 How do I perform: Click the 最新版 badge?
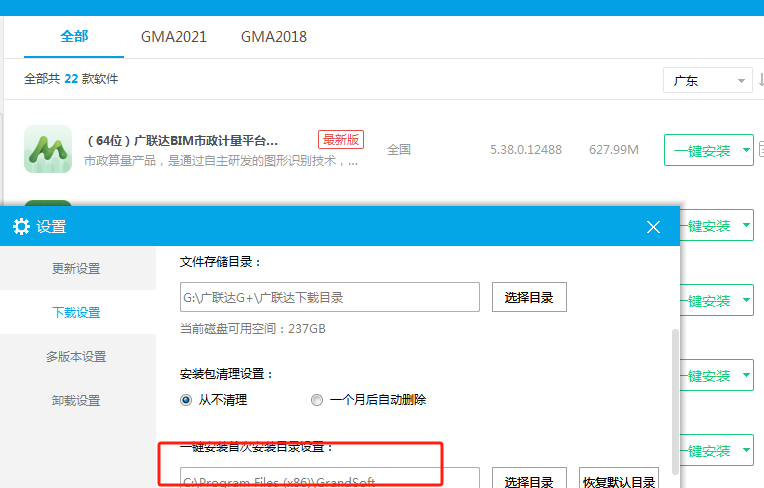point(341,140)
